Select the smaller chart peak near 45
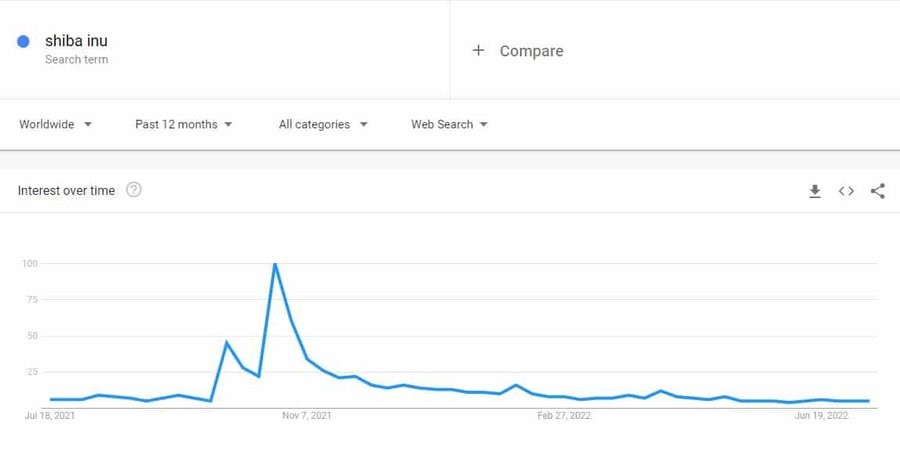Image resolution: width=900 pixels, height=476 pixels. (227, 343)
